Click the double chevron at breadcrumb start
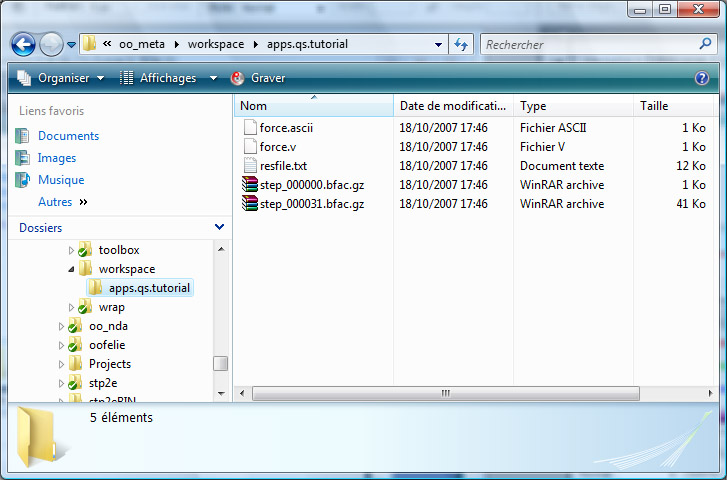Image resolution: width=727 pixels, height=480 pixels. click(107, 44)
